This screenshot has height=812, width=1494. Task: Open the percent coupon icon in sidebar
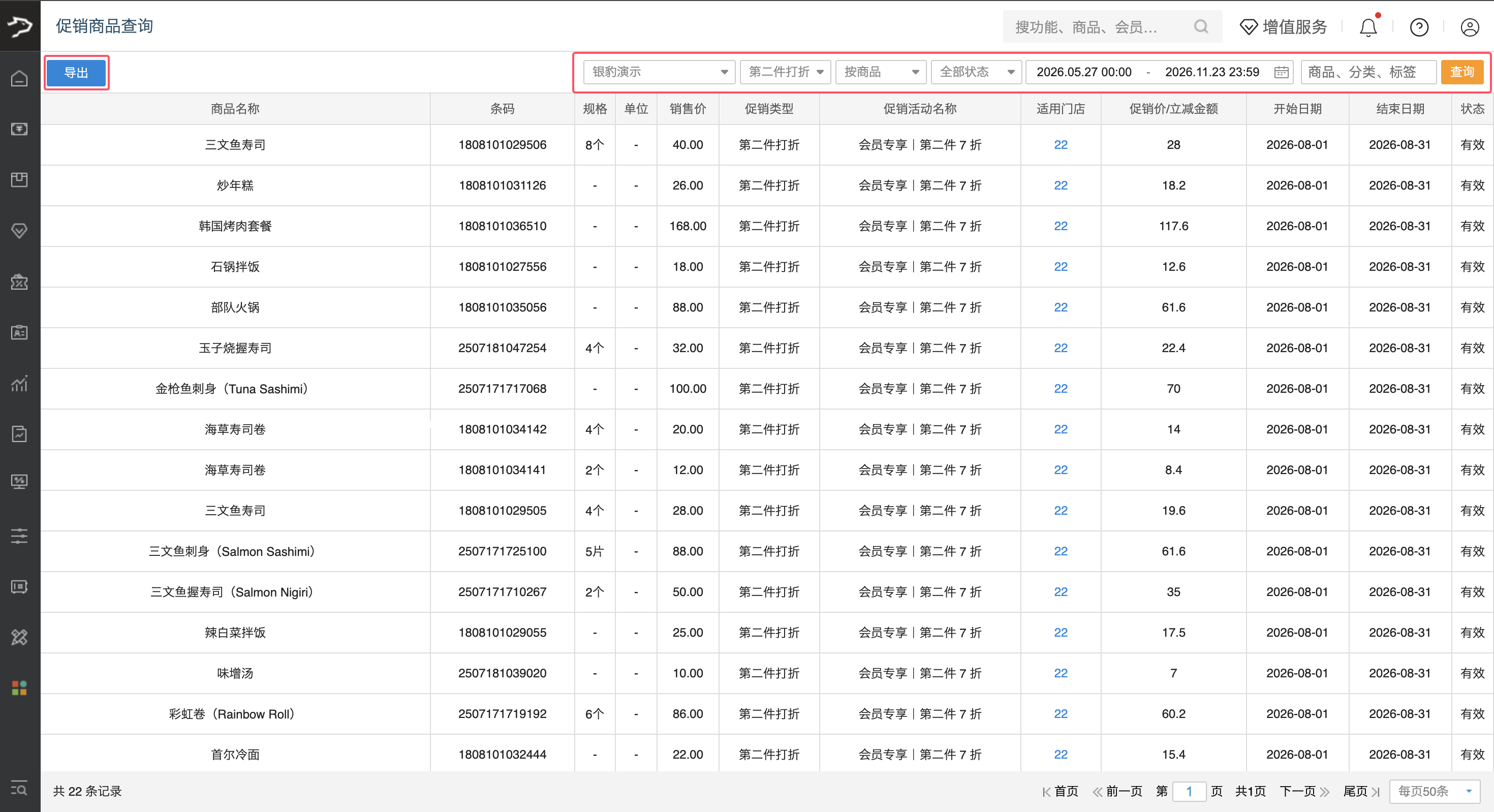[20, 282]
